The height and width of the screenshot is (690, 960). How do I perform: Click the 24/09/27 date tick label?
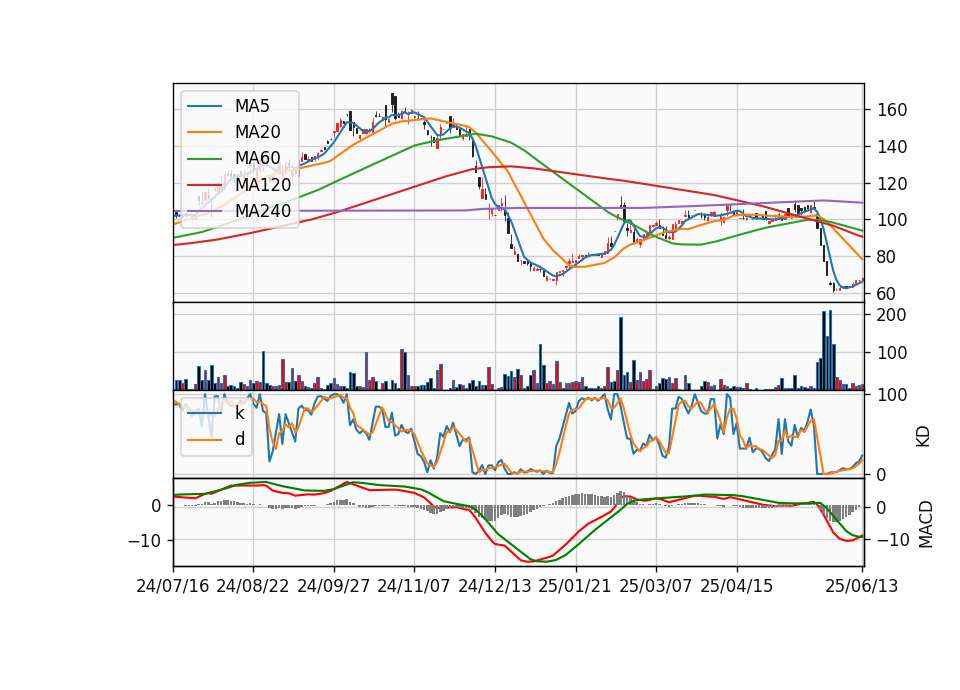pyautogui.click(x=334, y=586)
